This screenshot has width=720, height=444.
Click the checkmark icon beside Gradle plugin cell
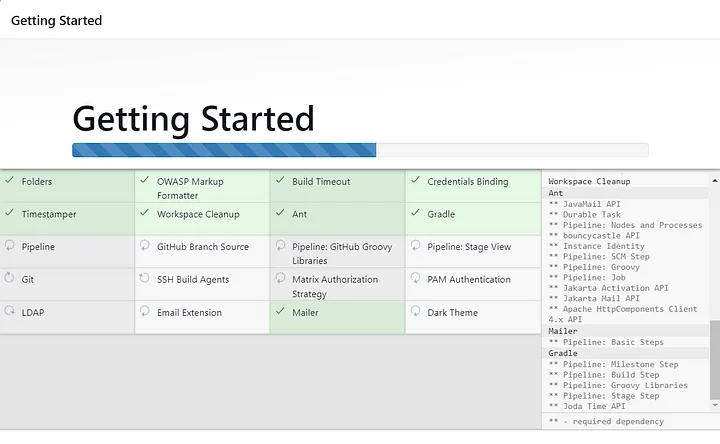[416, 213]
